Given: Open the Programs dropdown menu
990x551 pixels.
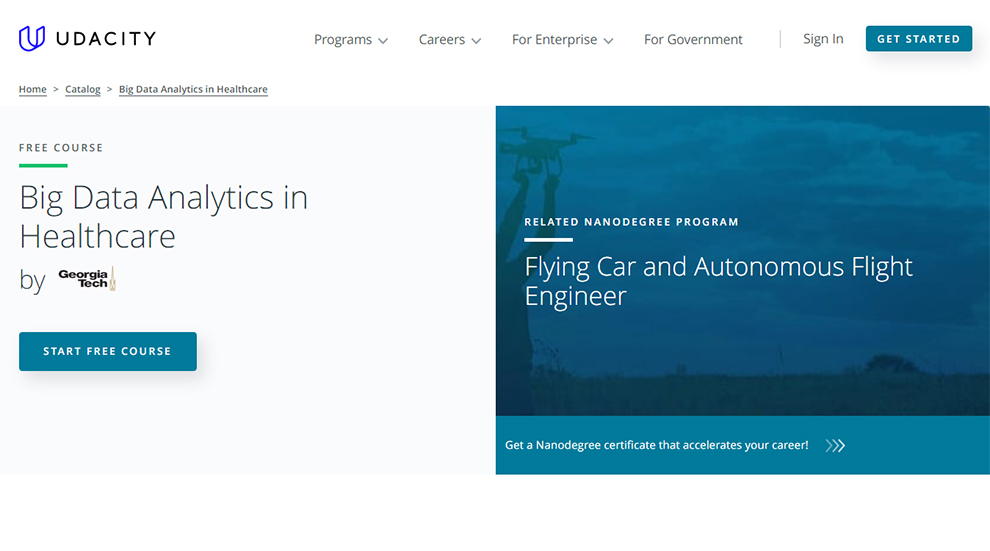Looking at the screenshot, I should 350,40.
